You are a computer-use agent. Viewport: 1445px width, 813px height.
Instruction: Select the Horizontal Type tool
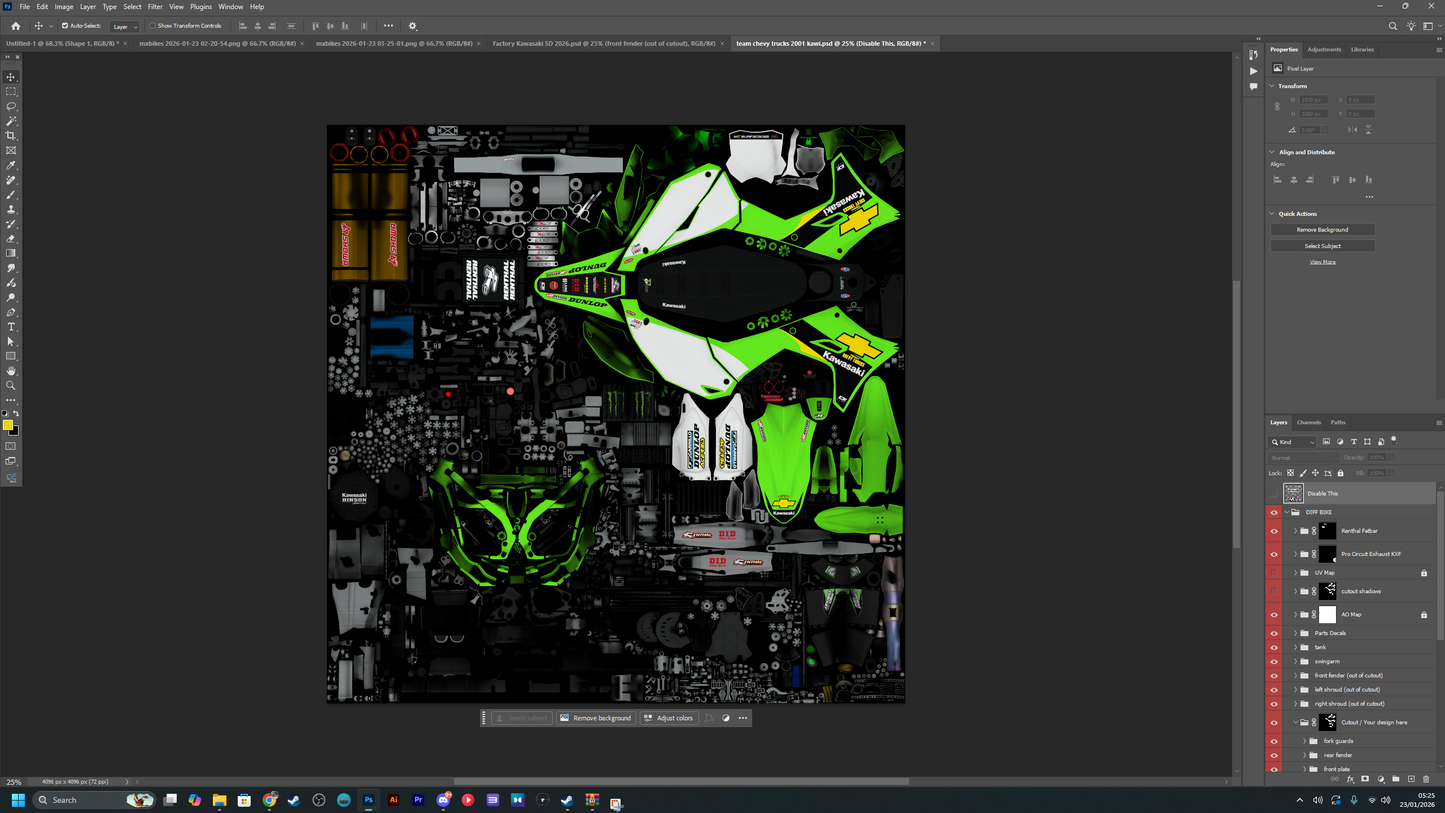point(11,327)
